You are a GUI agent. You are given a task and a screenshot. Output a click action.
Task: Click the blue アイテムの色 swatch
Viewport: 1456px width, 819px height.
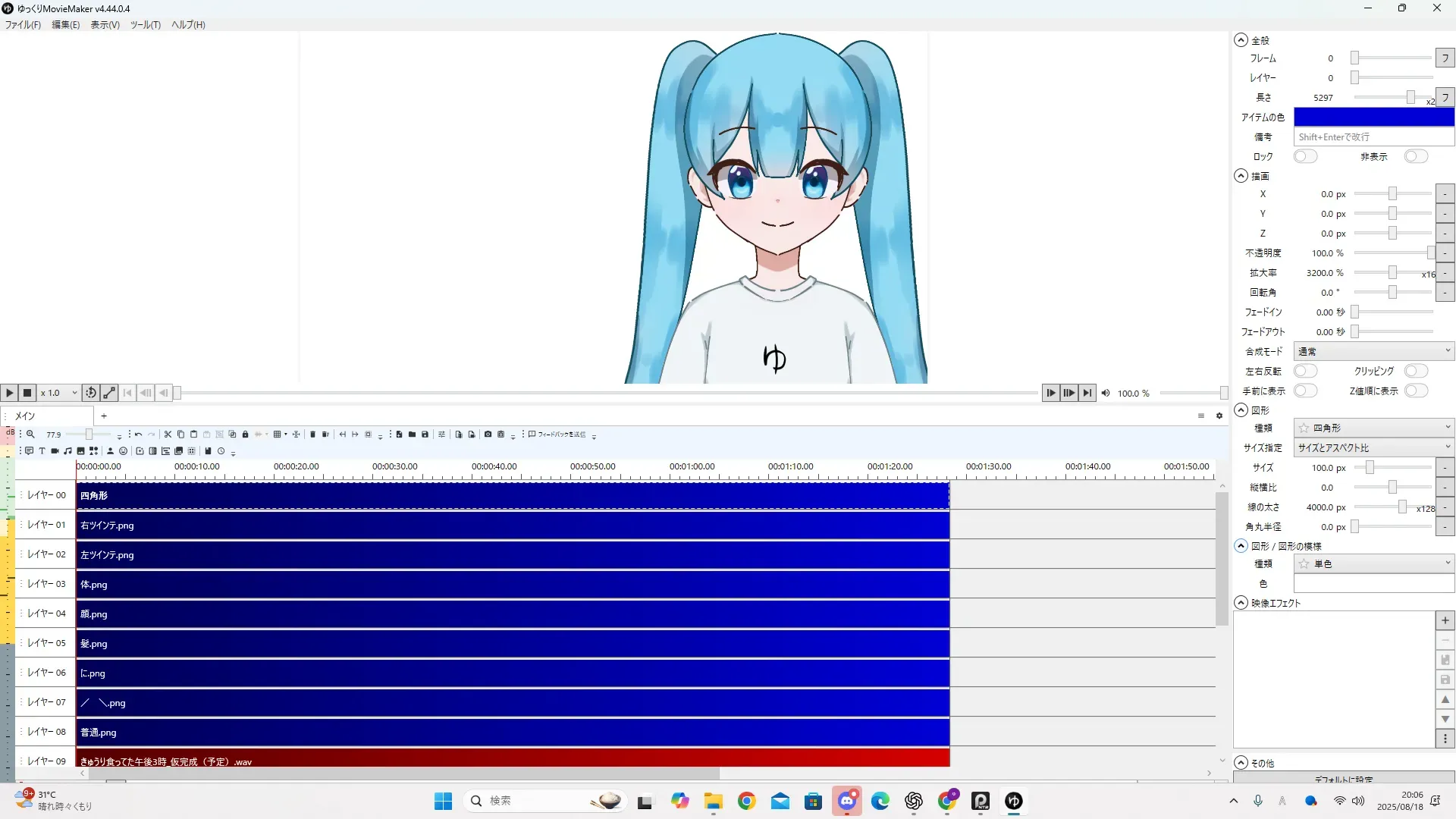coord(1373,118)
